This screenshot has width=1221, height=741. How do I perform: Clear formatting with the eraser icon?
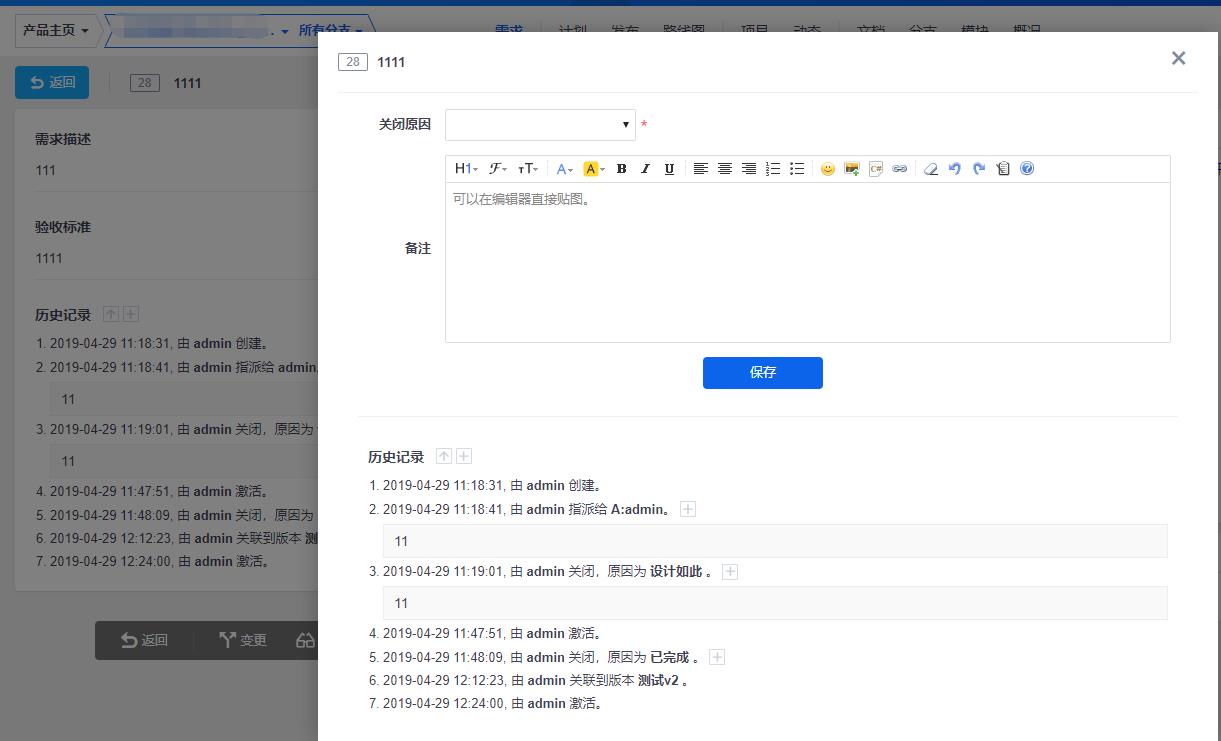coord(931,169)
